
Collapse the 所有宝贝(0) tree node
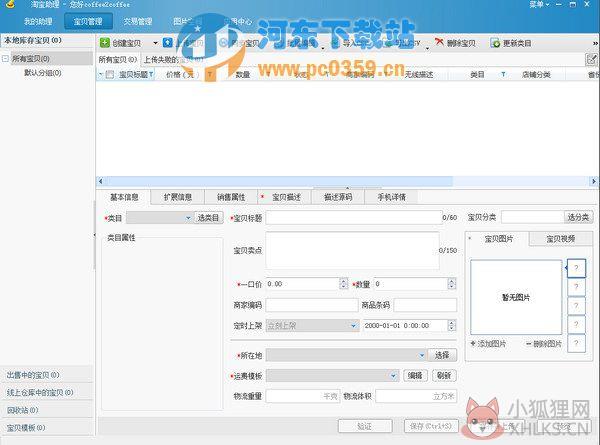pyautogui.click(x=5, y=59)
